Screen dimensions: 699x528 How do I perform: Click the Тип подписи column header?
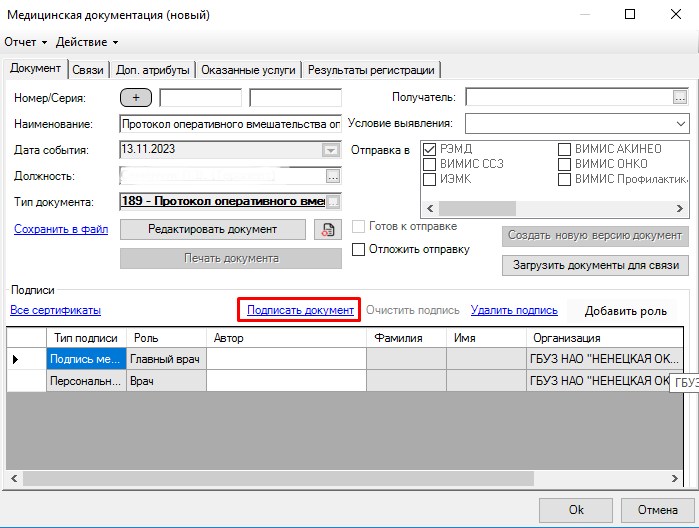pos(86,338)
